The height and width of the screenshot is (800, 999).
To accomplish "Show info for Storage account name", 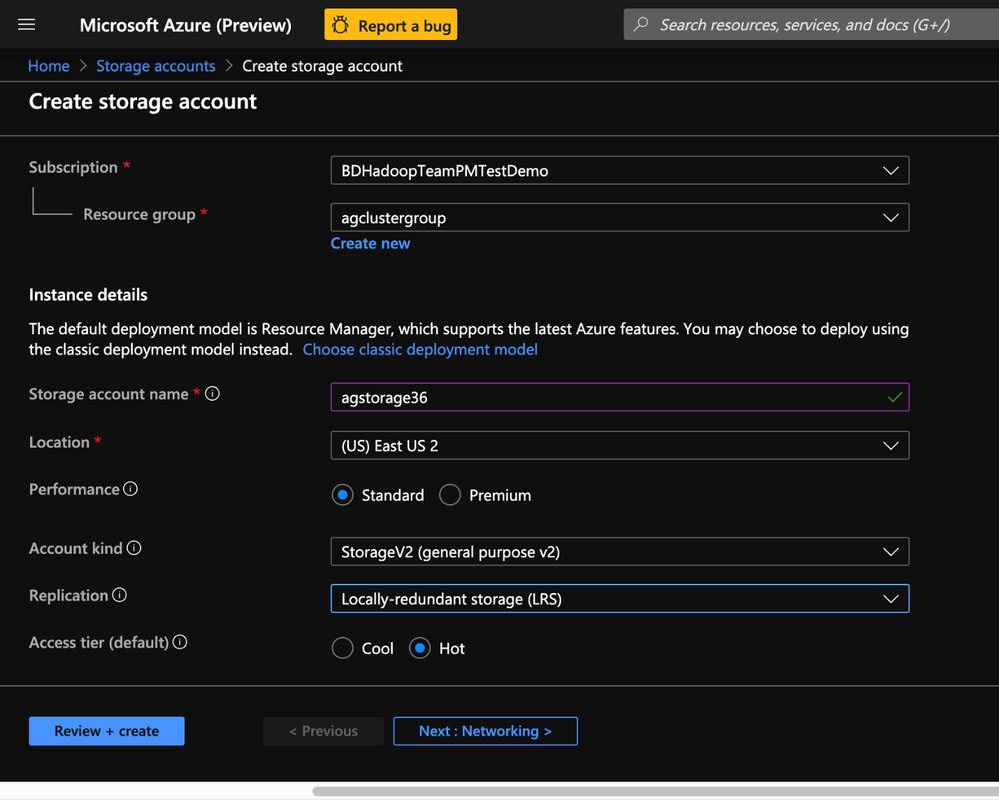I will (212, 394).
